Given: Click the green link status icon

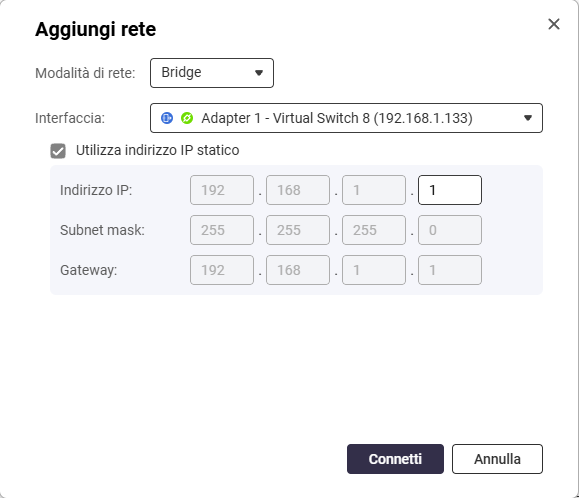Looking at the screenshot, I should (x=187, y=118).
